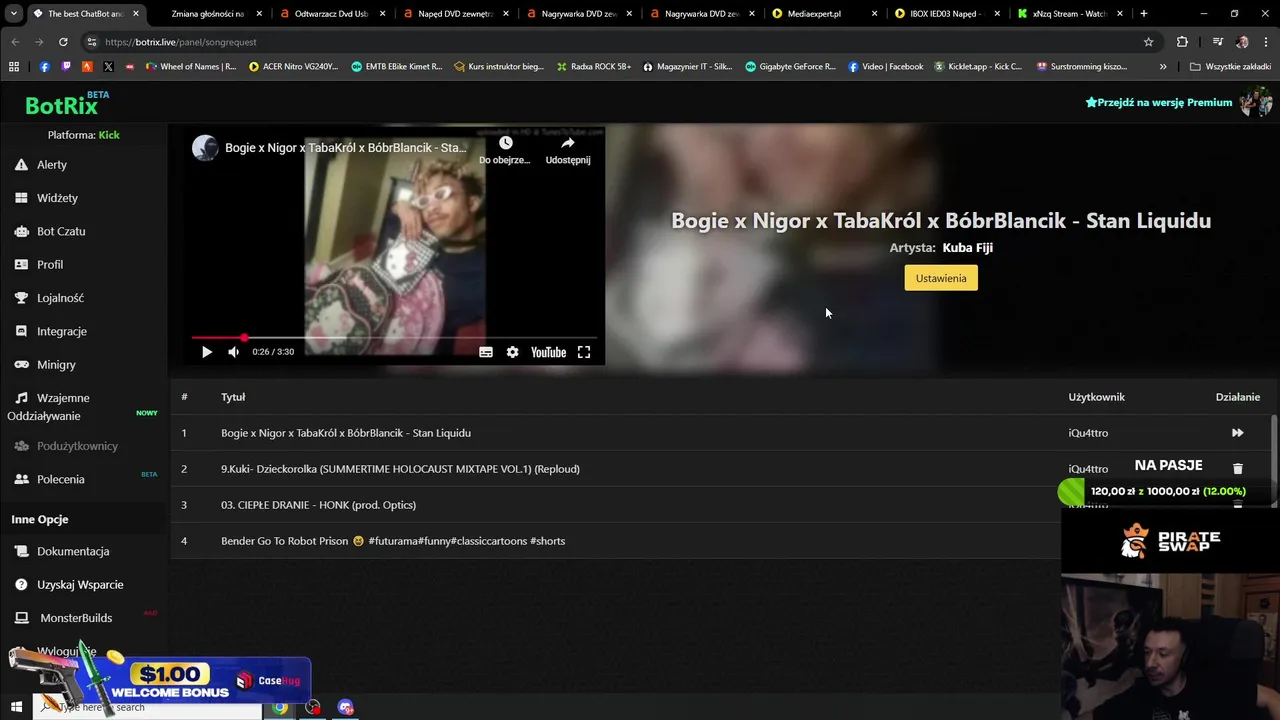Open Kicklet.app bookmark

pyautogui.click(x=978, y=67)
